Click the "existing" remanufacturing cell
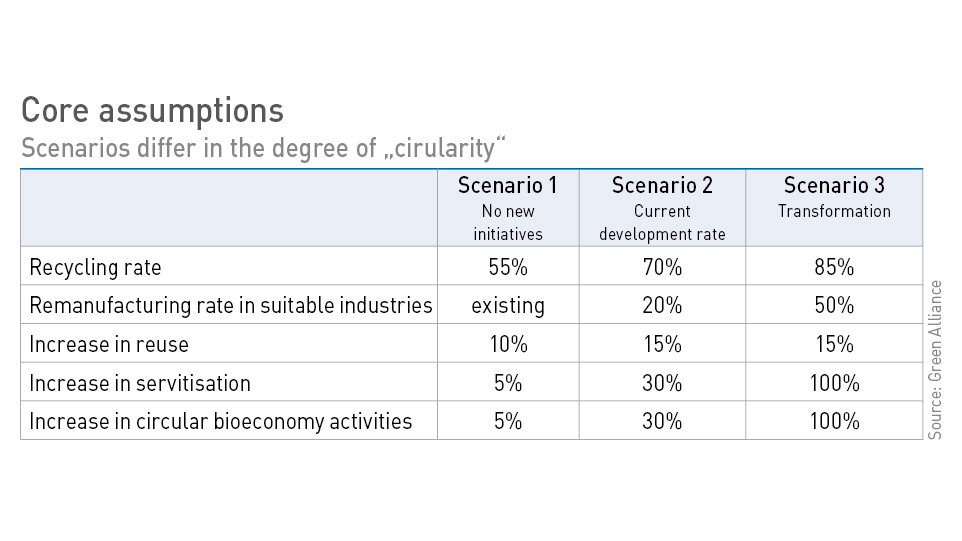This screenshot has width=962, height=541. (508, 305)
